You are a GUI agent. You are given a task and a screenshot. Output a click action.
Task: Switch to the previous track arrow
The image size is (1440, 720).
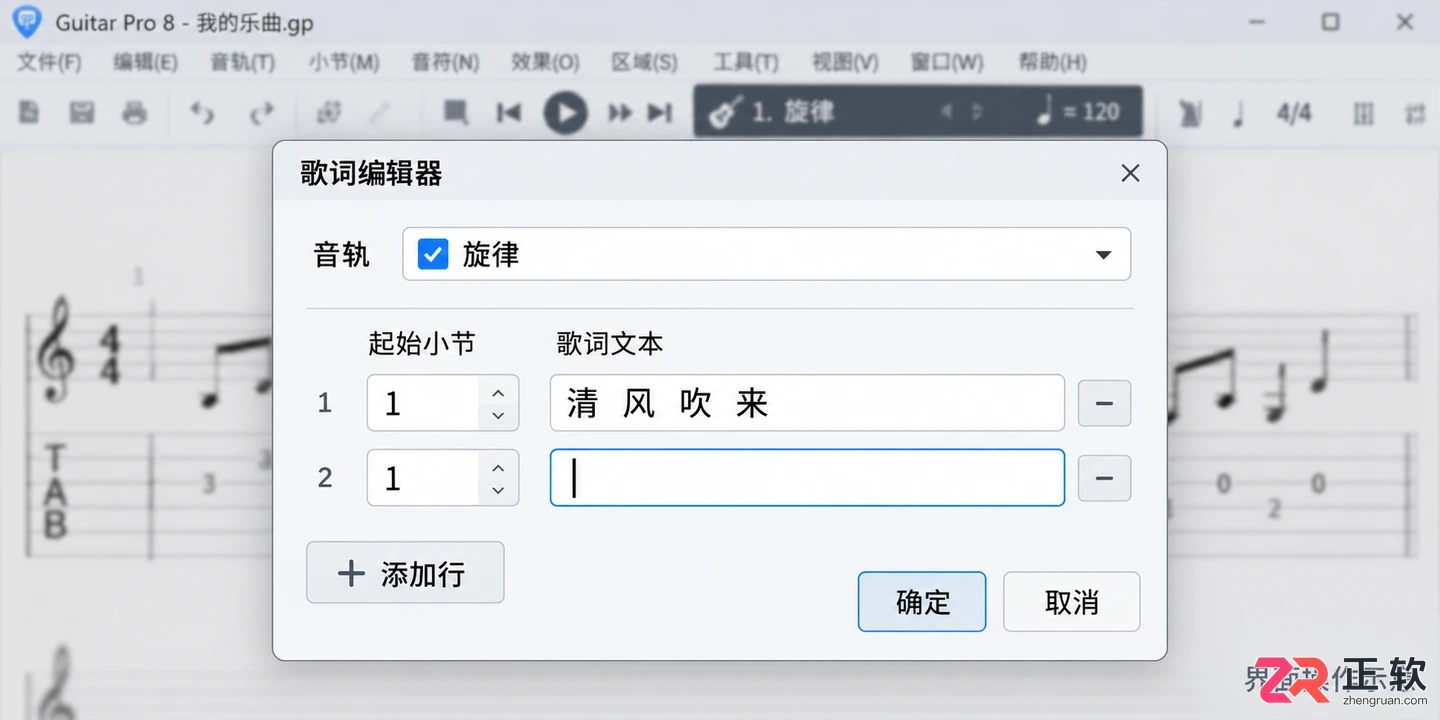[946, 112]
